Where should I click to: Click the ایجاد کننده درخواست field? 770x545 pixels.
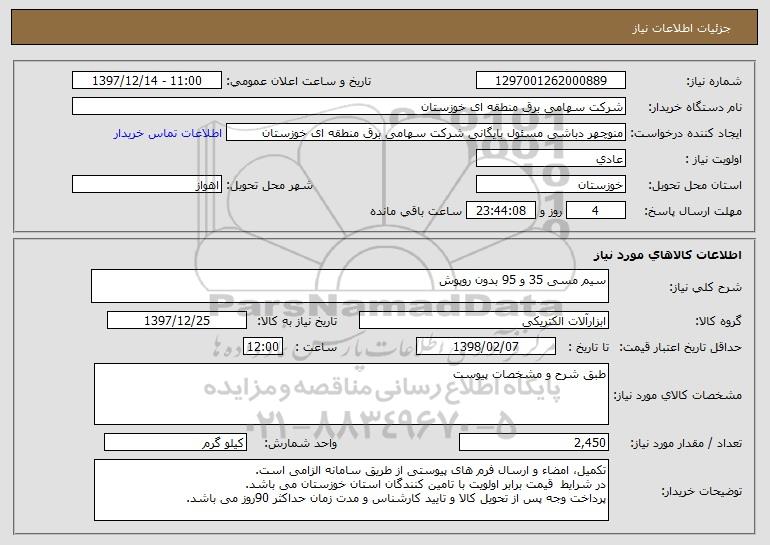[426, 133]
